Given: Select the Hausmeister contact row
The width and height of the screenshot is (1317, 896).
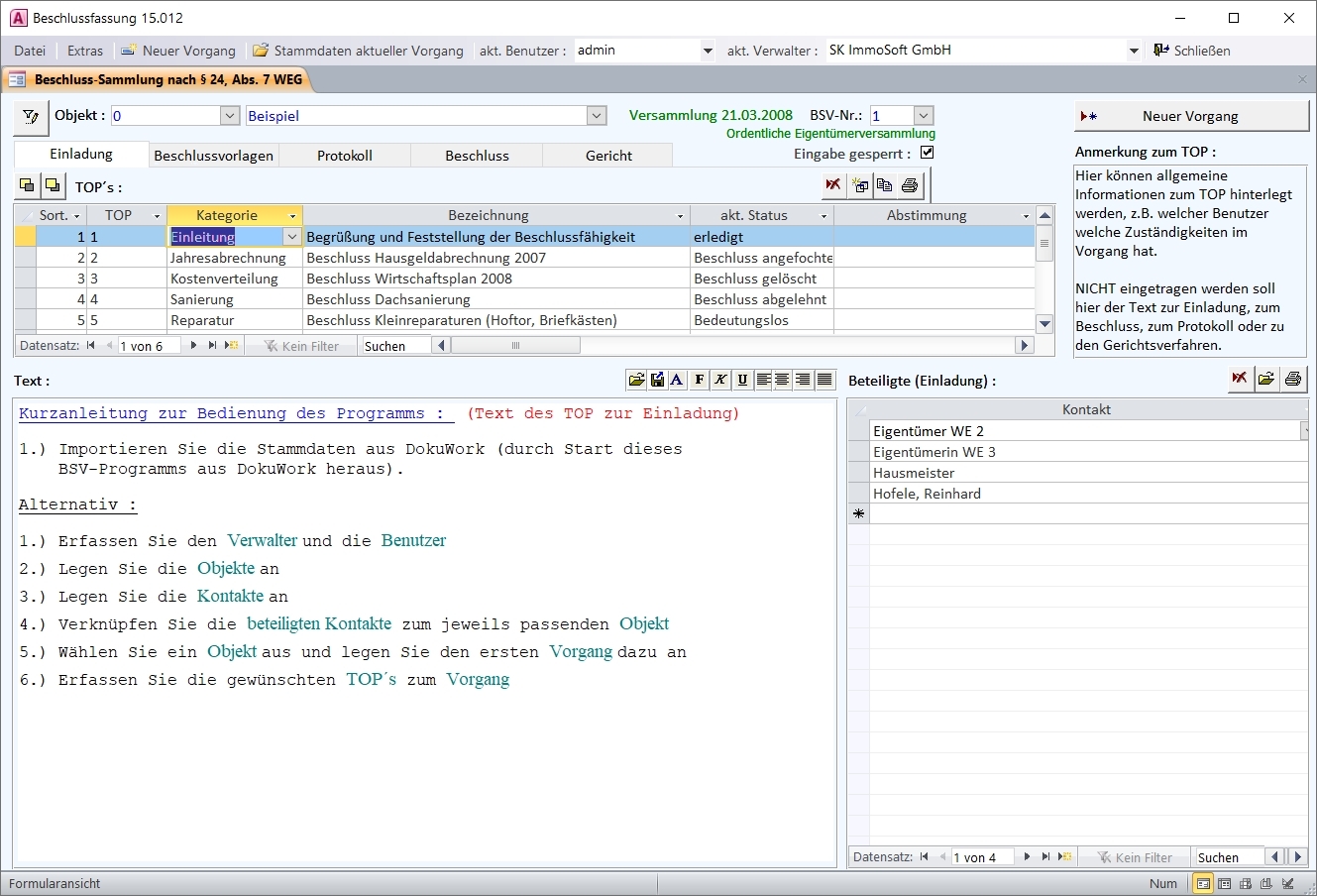Looking at the screenshot, I should click(914, 473).
